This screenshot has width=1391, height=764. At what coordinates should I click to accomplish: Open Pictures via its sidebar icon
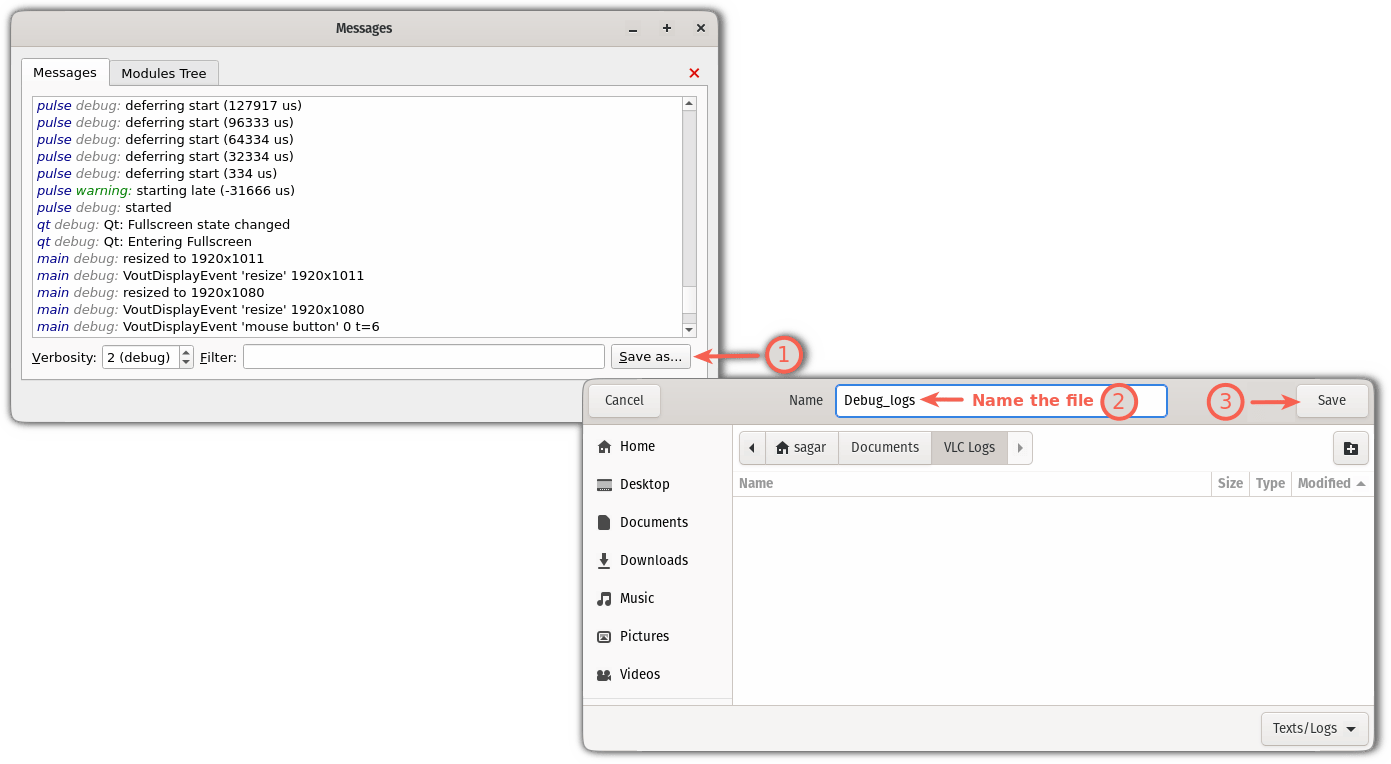(604, 637)
